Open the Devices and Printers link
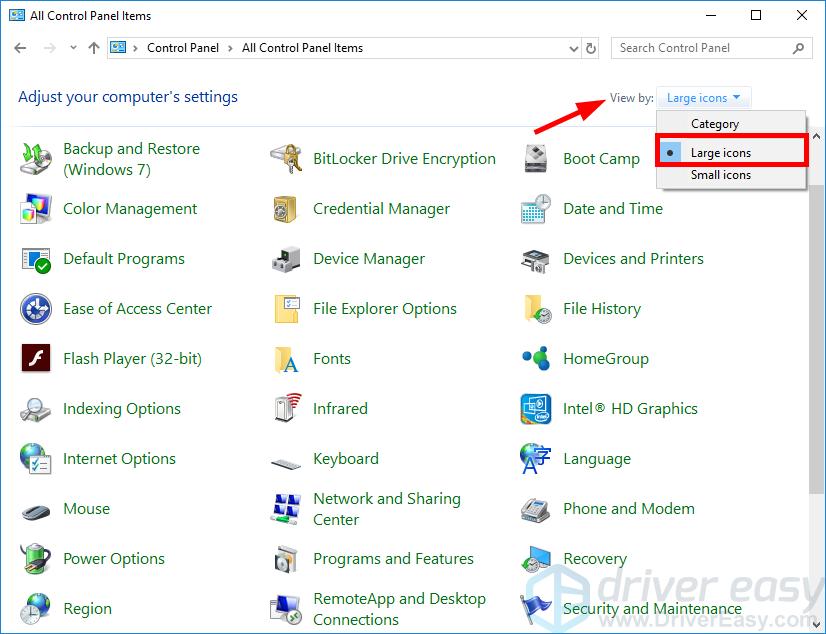826x634 pixels. [x=633, y=259]
